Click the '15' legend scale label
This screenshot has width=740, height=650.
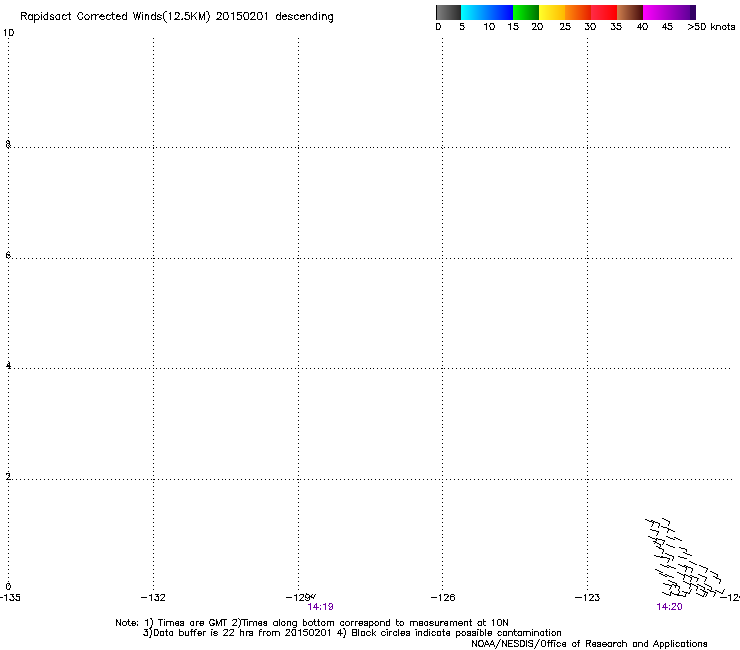pyautogui.click(x=513, y=27)
